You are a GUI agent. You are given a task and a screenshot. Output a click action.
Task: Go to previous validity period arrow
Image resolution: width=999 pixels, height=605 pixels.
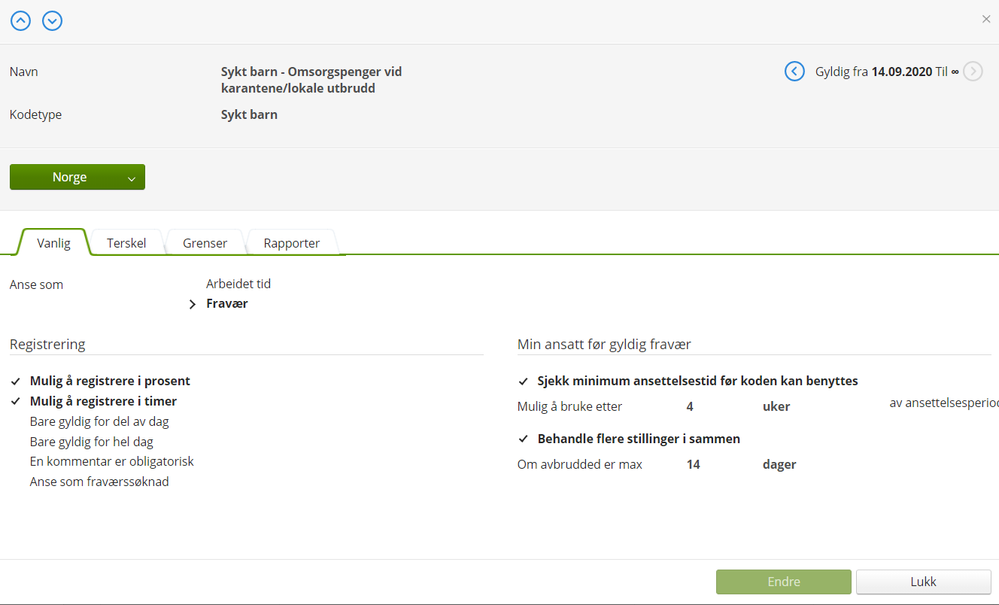point(794,72)
